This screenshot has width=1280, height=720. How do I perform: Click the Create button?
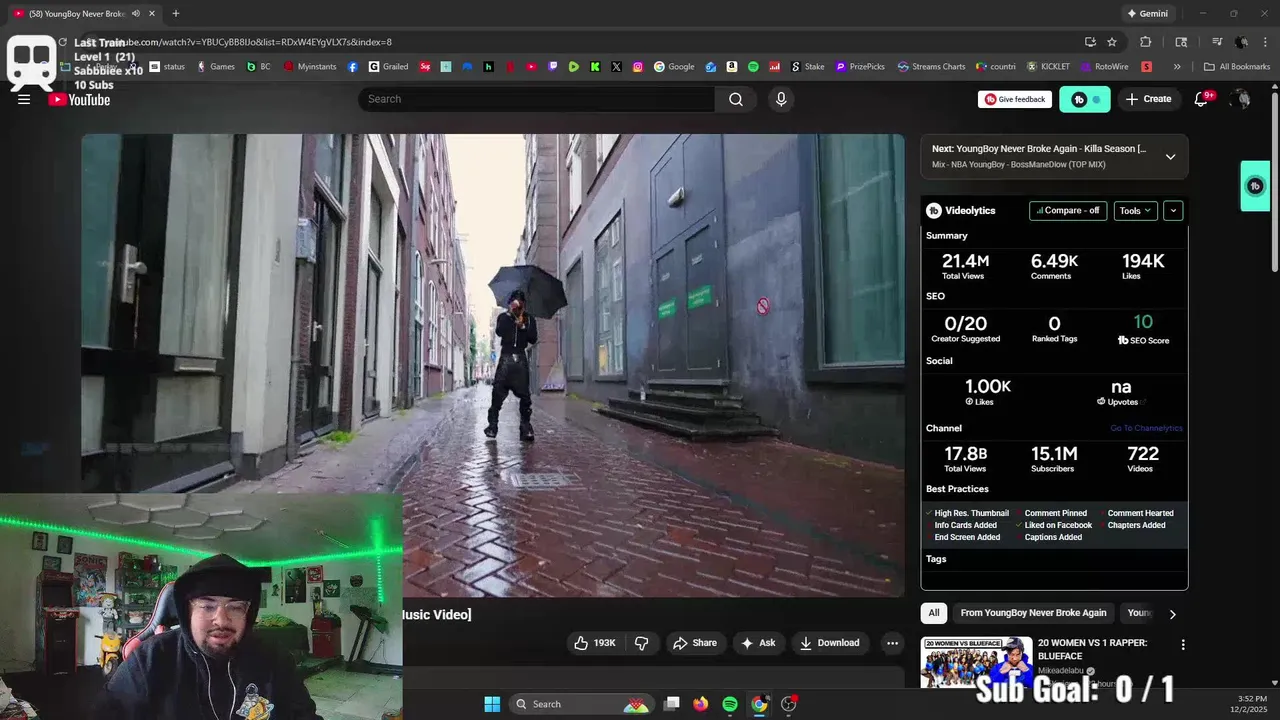tap(1148, 99)
